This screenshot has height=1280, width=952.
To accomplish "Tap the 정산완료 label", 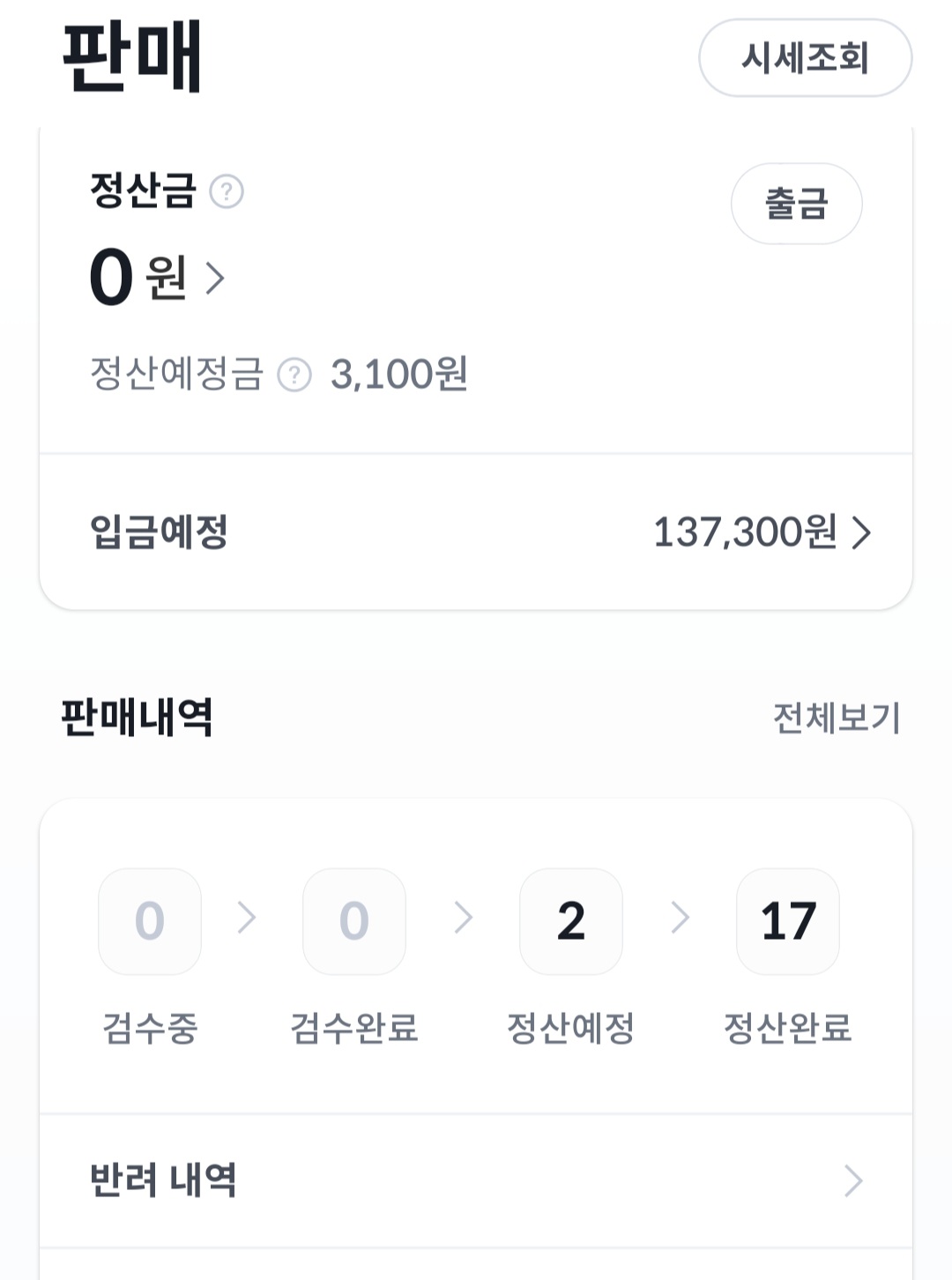I will (x=788, y=1028).
